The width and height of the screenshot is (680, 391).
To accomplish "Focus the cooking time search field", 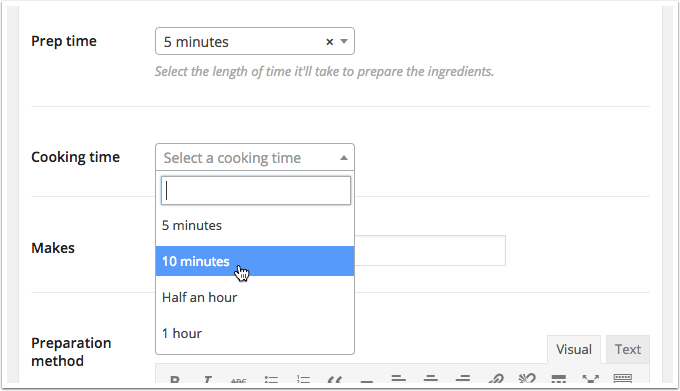I will [x=255, y=190].
